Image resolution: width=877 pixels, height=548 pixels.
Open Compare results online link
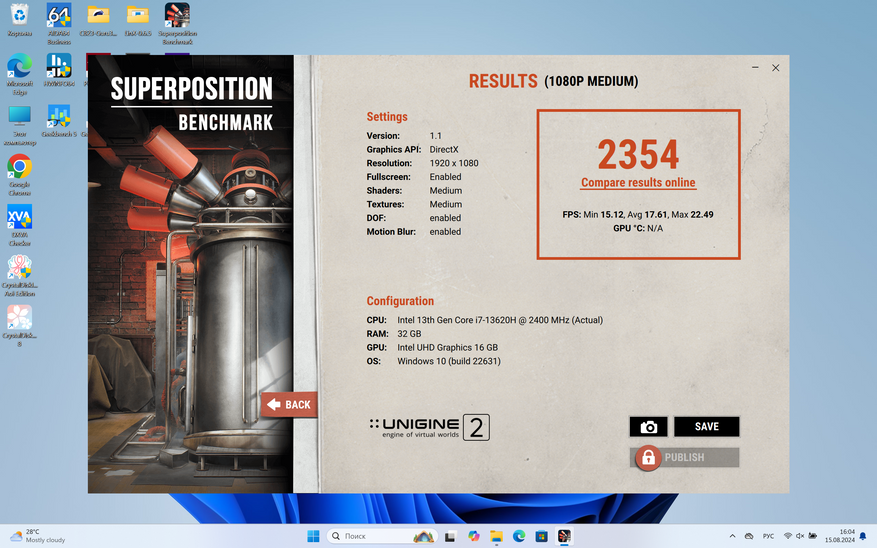(638, 182)
